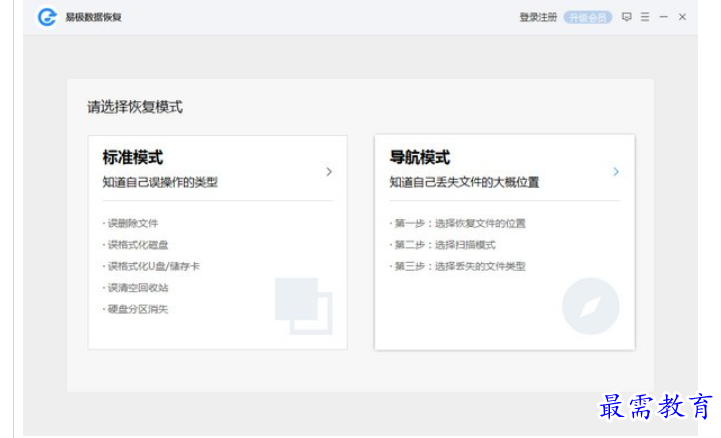Viewport: 721px width, 438px height.
Task: Click the 易极数据恢复 title text
Action: tap(93, 17)
